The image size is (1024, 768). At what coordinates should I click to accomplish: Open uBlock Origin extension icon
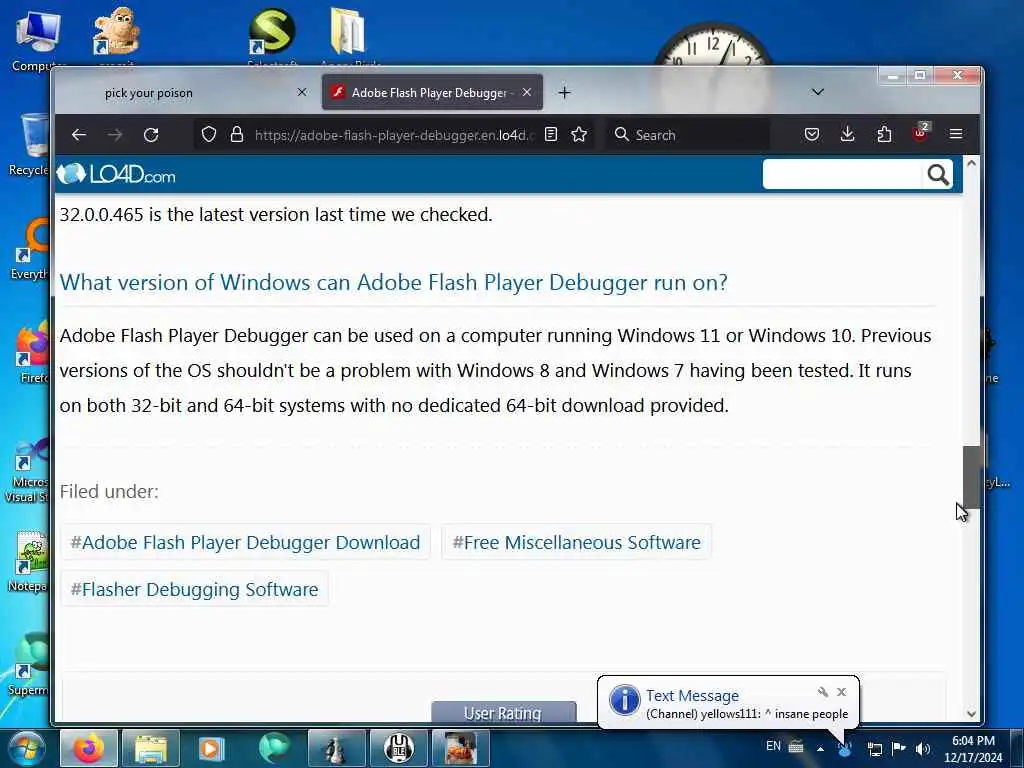920,133
